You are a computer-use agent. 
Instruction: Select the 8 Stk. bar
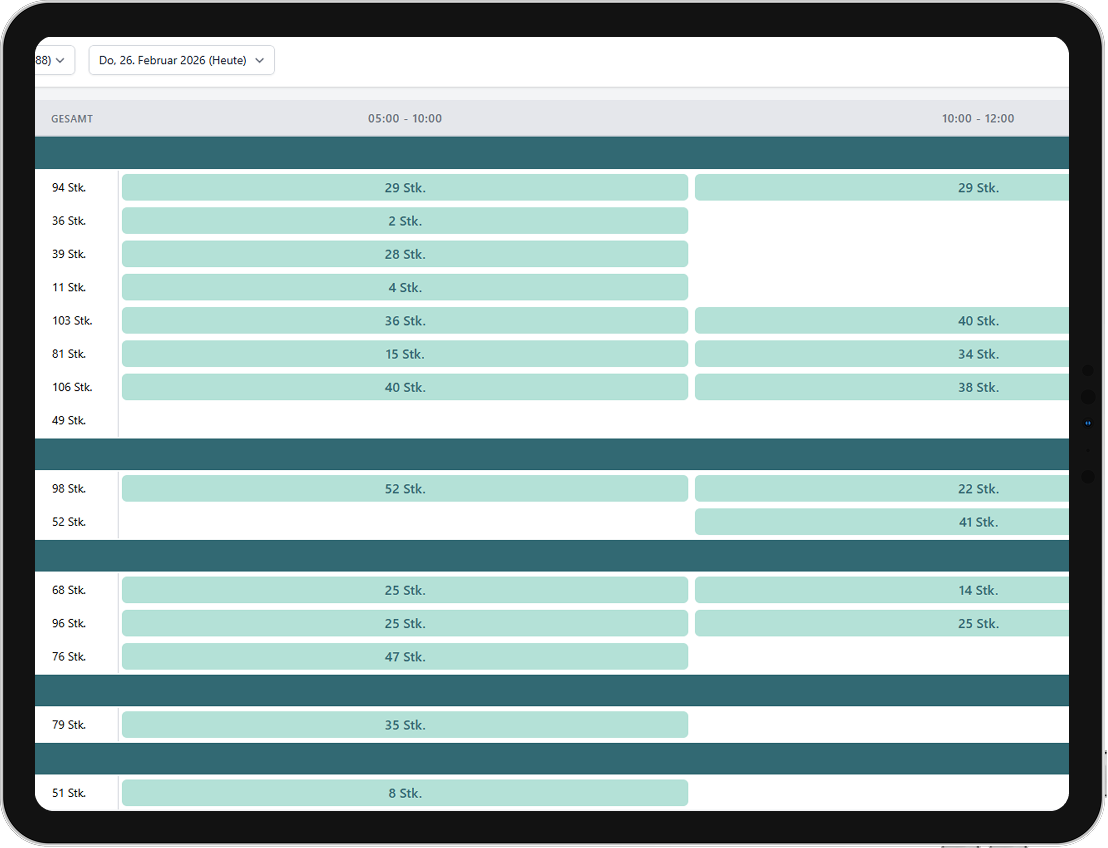[x=405, y=792]
